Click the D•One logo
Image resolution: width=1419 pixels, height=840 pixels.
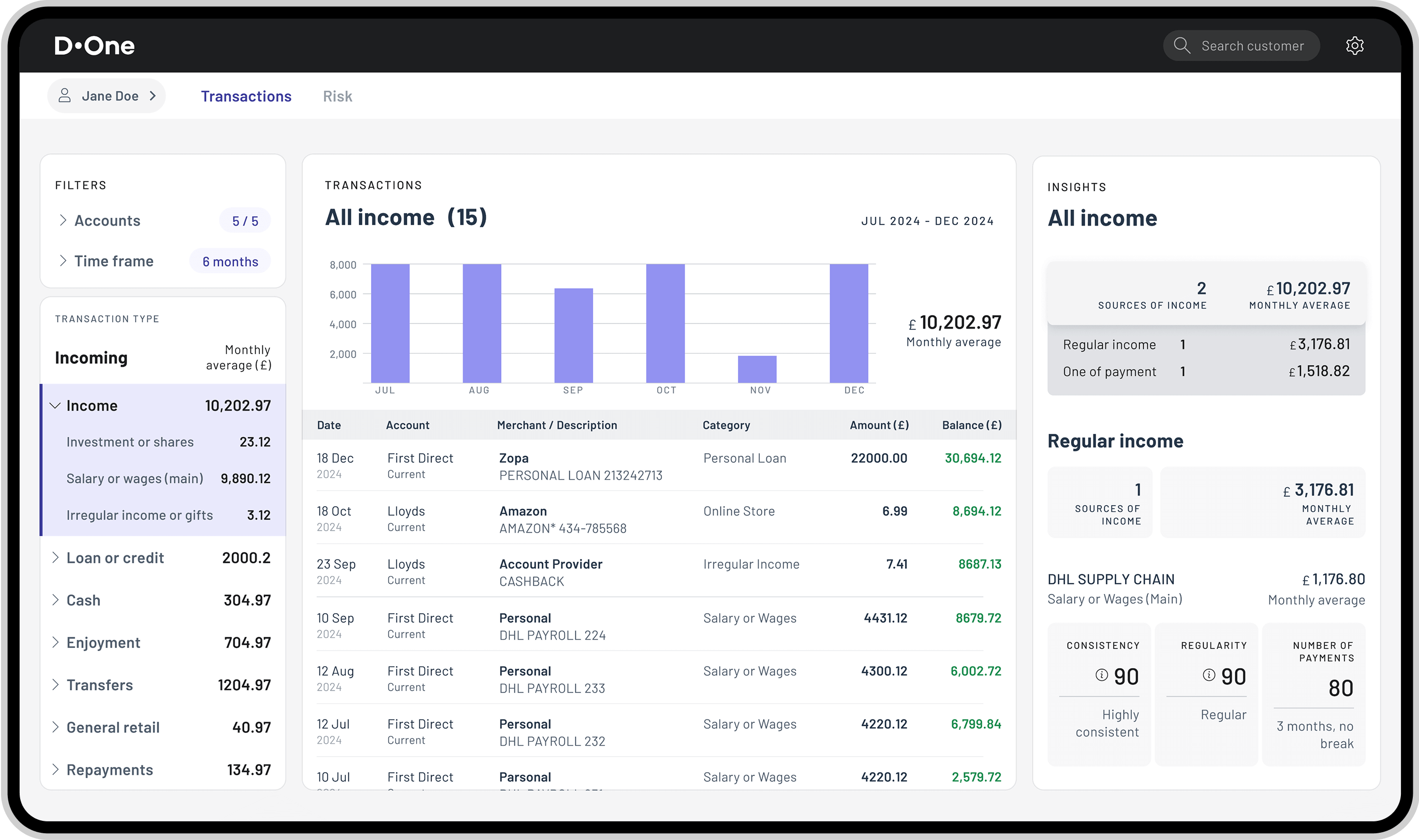(x=95, y=46)
